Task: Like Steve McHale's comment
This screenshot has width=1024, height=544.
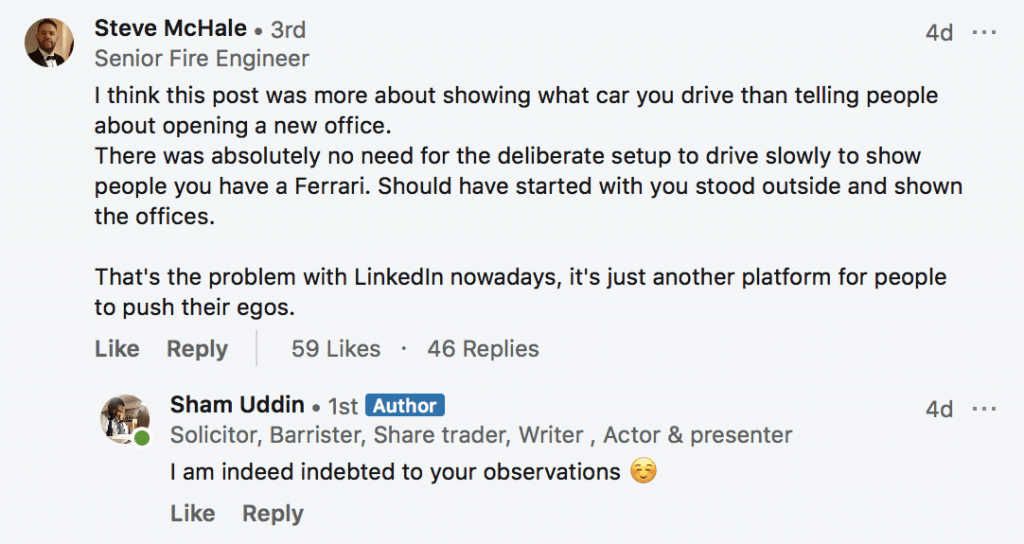Action: click(117, 349)
